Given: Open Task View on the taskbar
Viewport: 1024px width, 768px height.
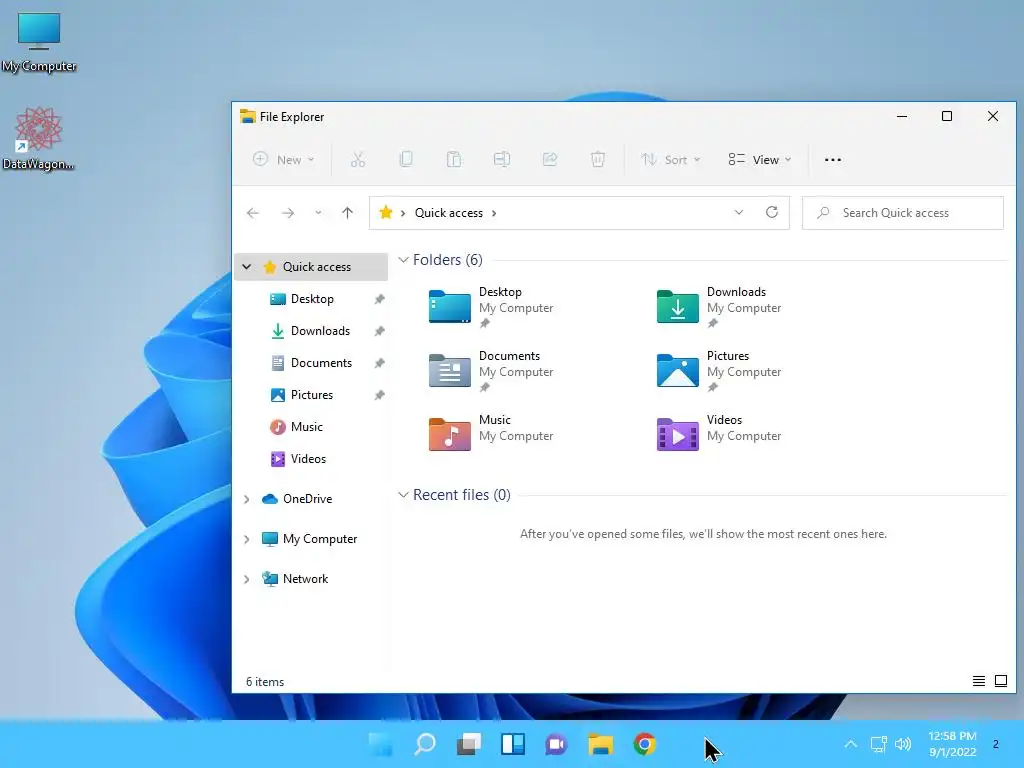Looking at the screenshot, I should tap(468, 744).
